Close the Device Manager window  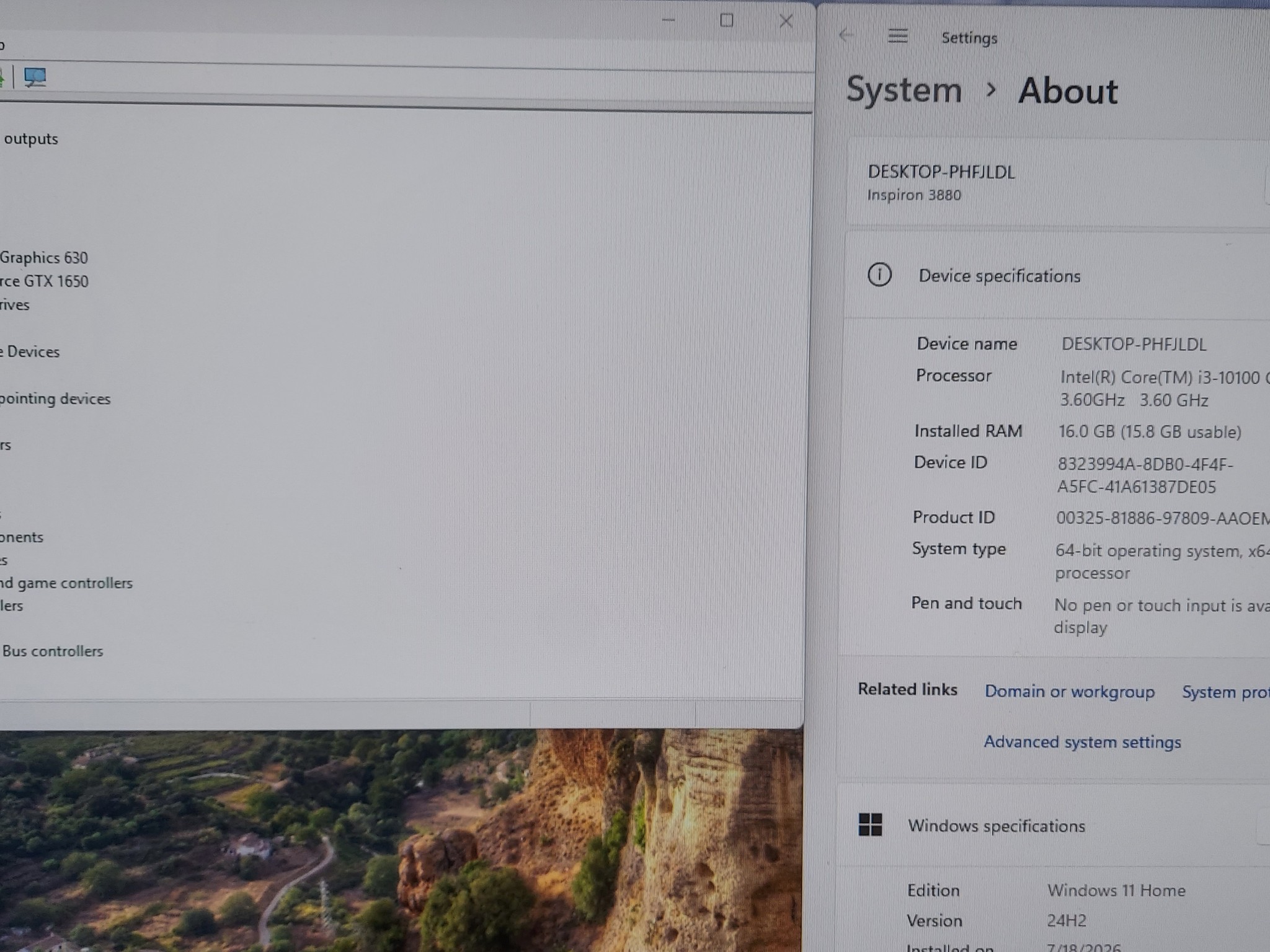coord(786,21)
